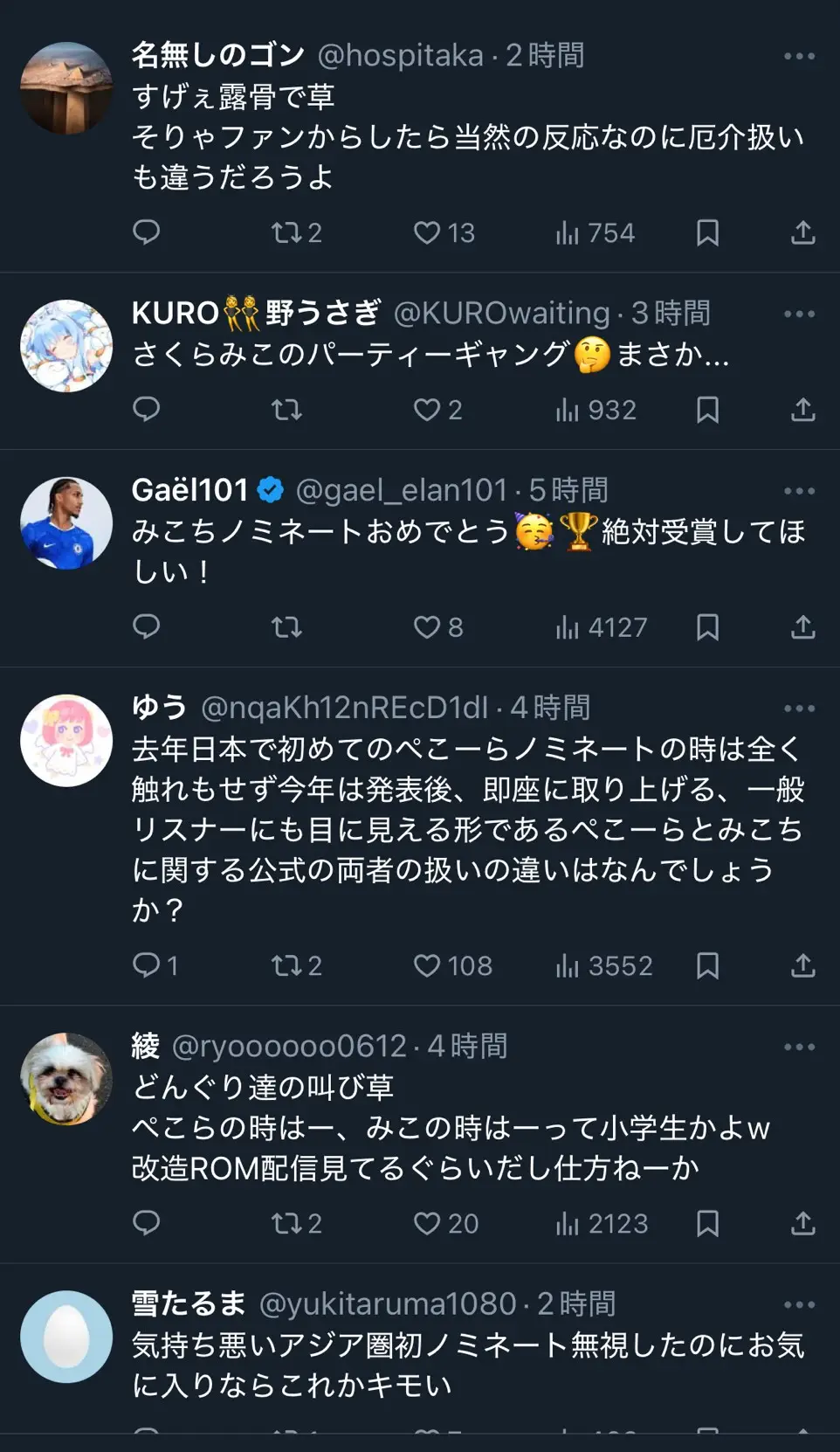Open the Gaël101 profile name

point(190,490)
